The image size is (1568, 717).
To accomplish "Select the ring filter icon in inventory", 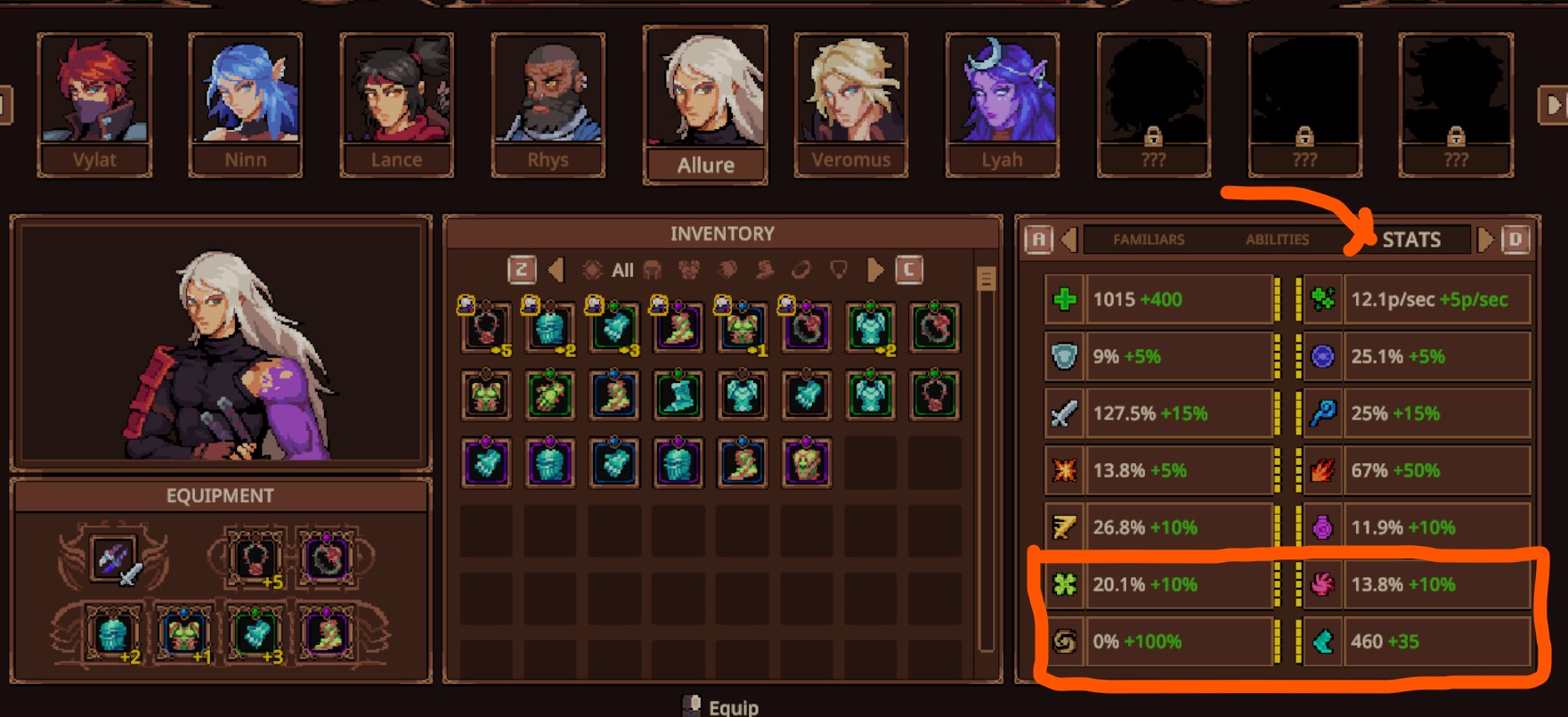I will click(x=800, y=270).
